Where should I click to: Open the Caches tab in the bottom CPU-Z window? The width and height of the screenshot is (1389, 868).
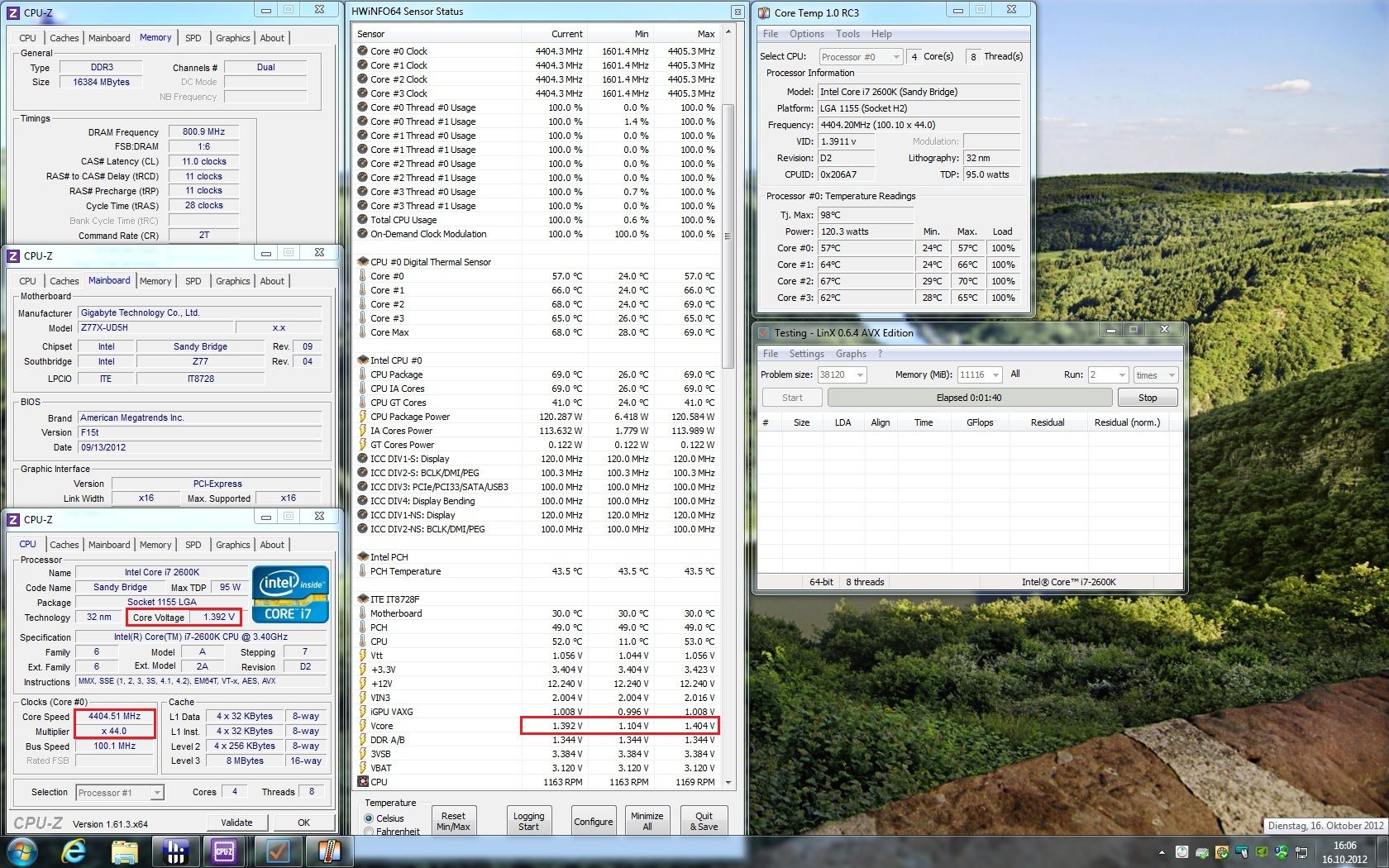coord(64,545)
